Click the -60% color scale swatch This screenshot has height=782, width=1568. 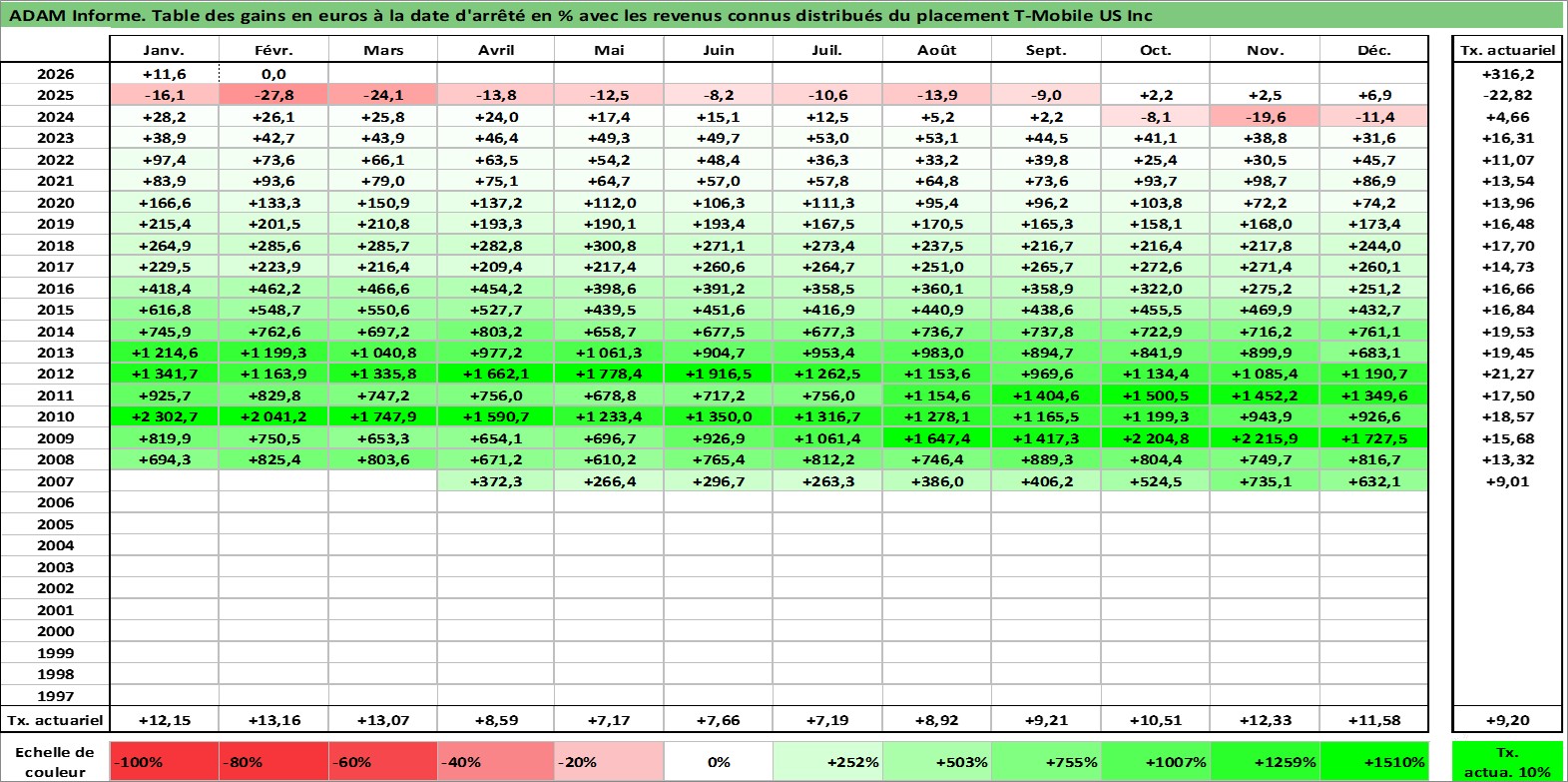[383, 761]
